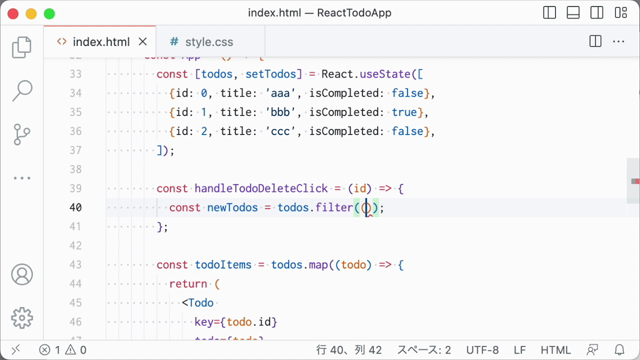Place cursor on newTodos variable

(x=232, y=208)
